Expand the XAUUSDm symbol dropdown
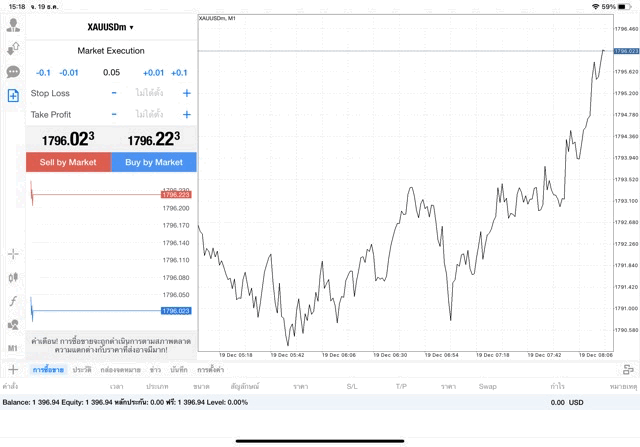Viewport: 640px width, 447px height. [110, 27]
